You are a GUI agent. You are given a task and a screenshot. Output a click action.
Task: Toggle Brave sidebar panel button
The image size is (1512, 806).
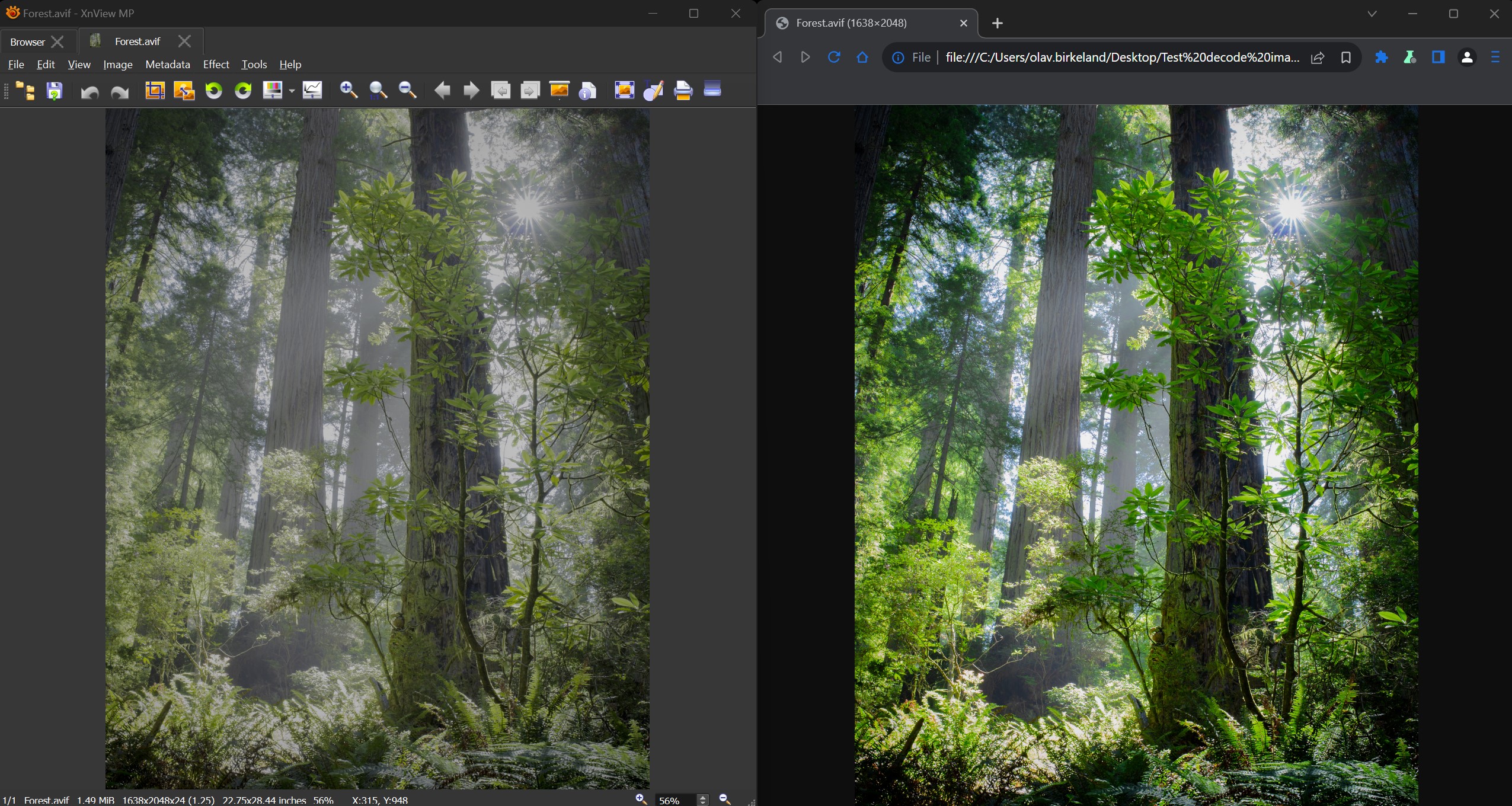(x=1438, y=57)
